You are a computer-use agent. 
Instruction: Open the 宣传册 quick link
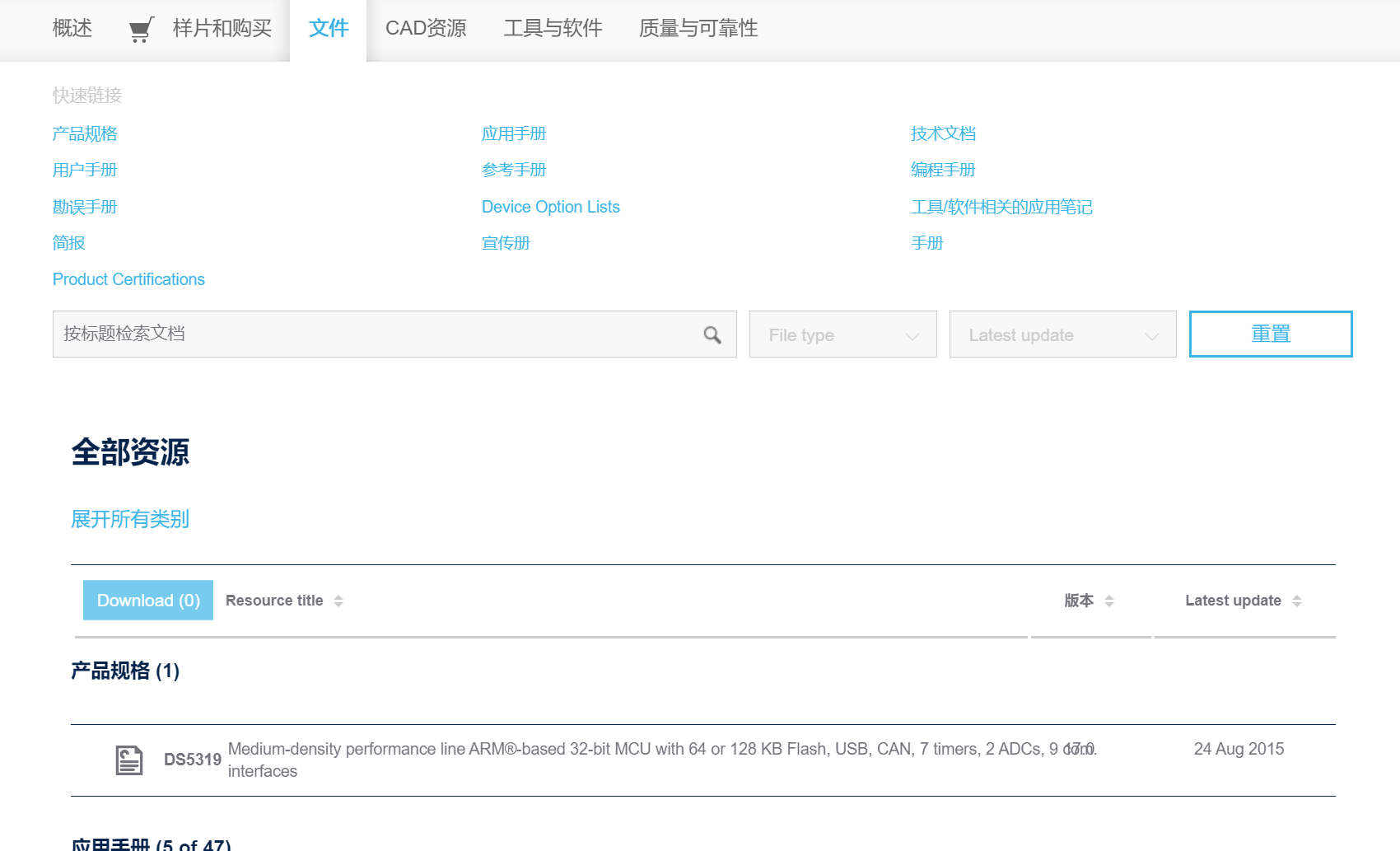tap(506, 243)
